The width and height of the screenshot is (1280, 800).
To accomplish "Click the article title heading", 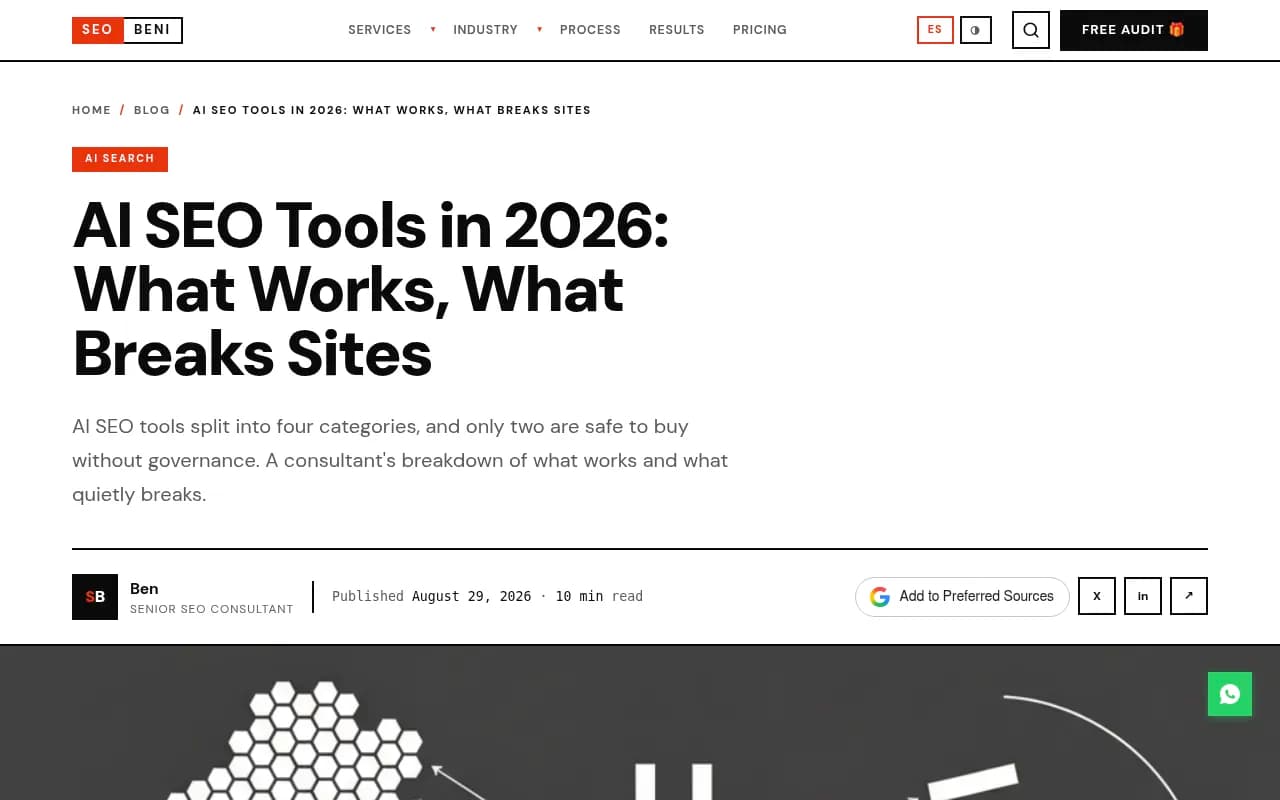I will [x=371, y=289].
